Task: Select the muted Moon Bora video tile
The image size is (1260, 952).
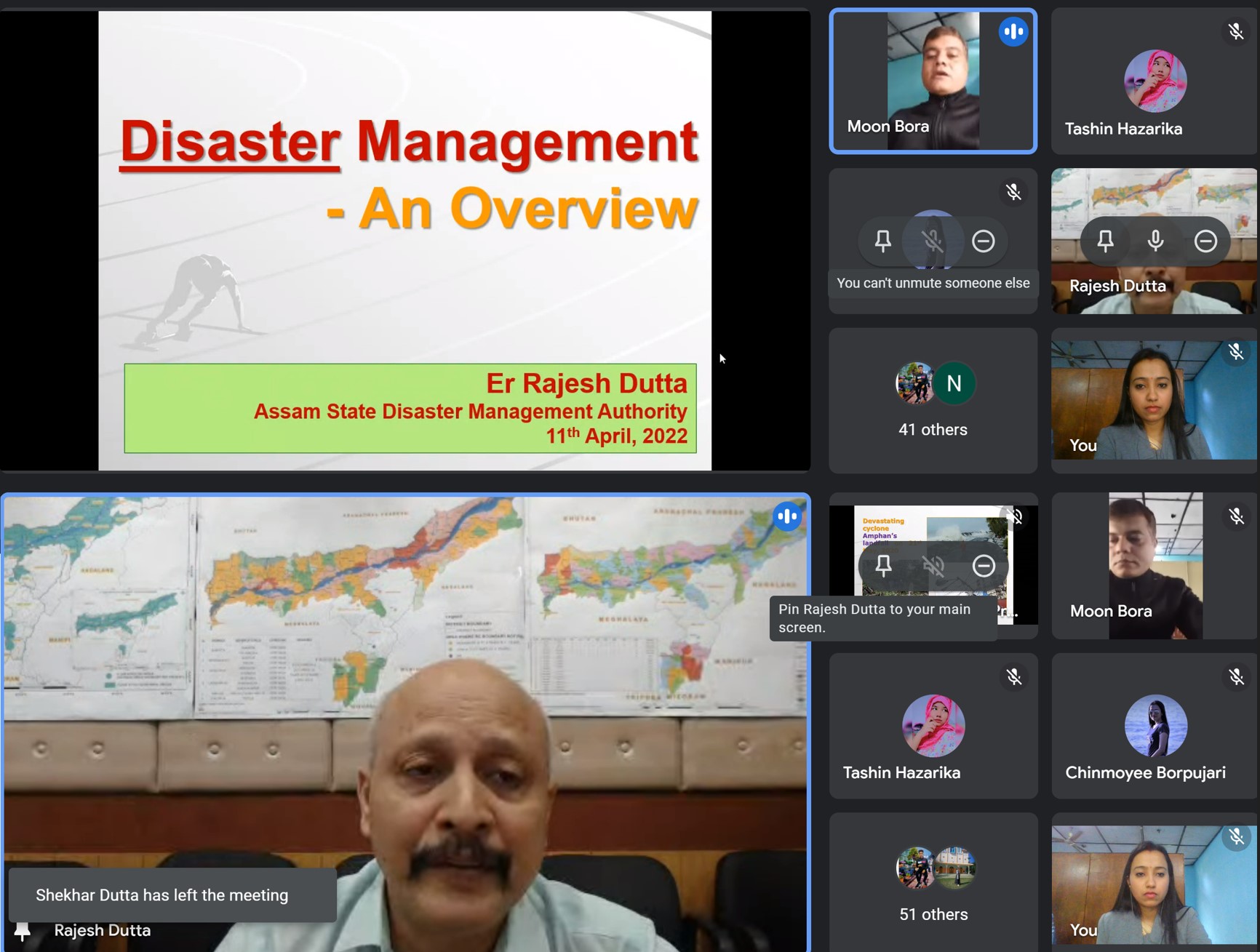Action: click(x=1155, y=566)
